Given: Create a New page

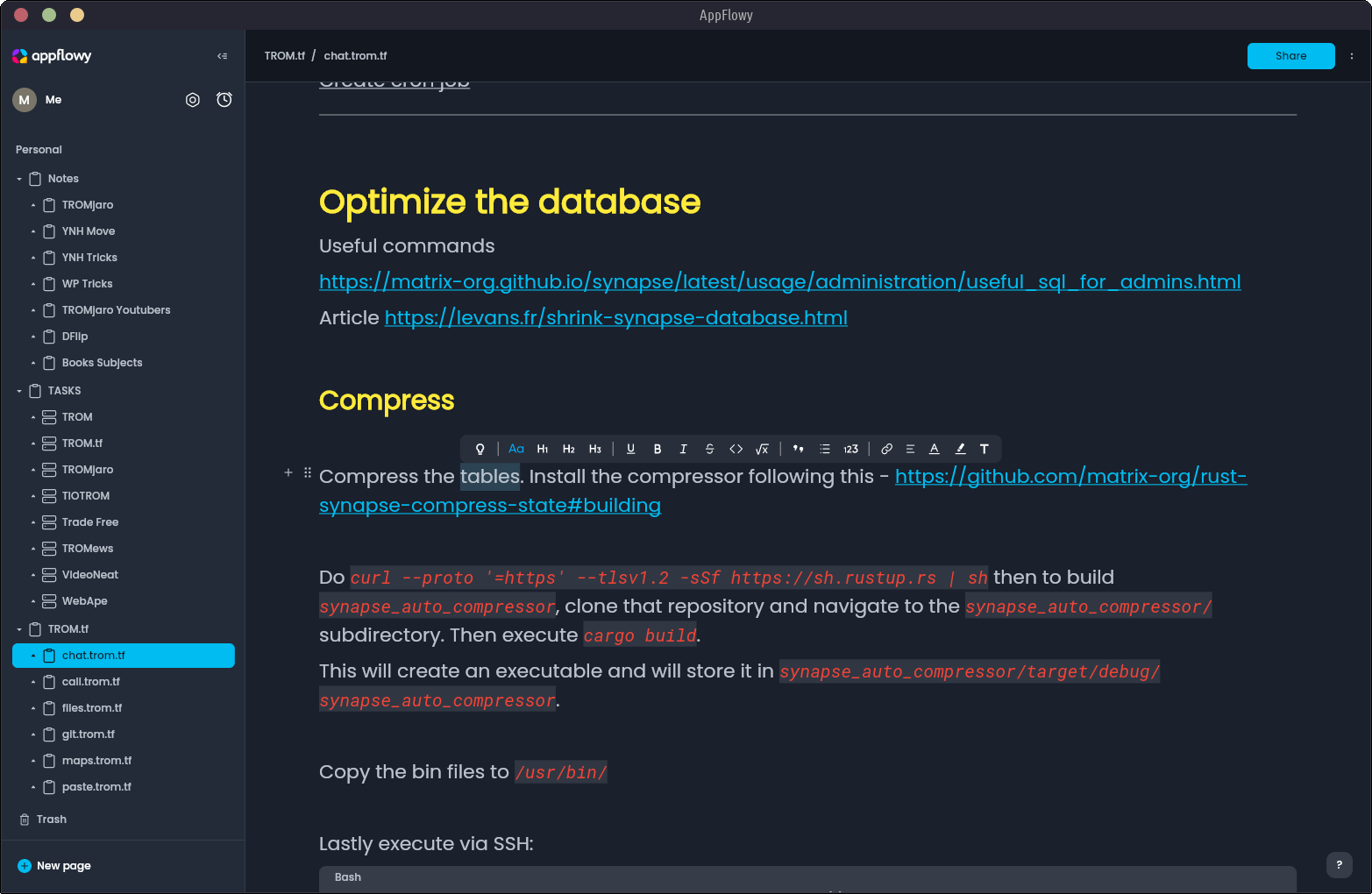Looking at the screenshot, I should point(54,866).
